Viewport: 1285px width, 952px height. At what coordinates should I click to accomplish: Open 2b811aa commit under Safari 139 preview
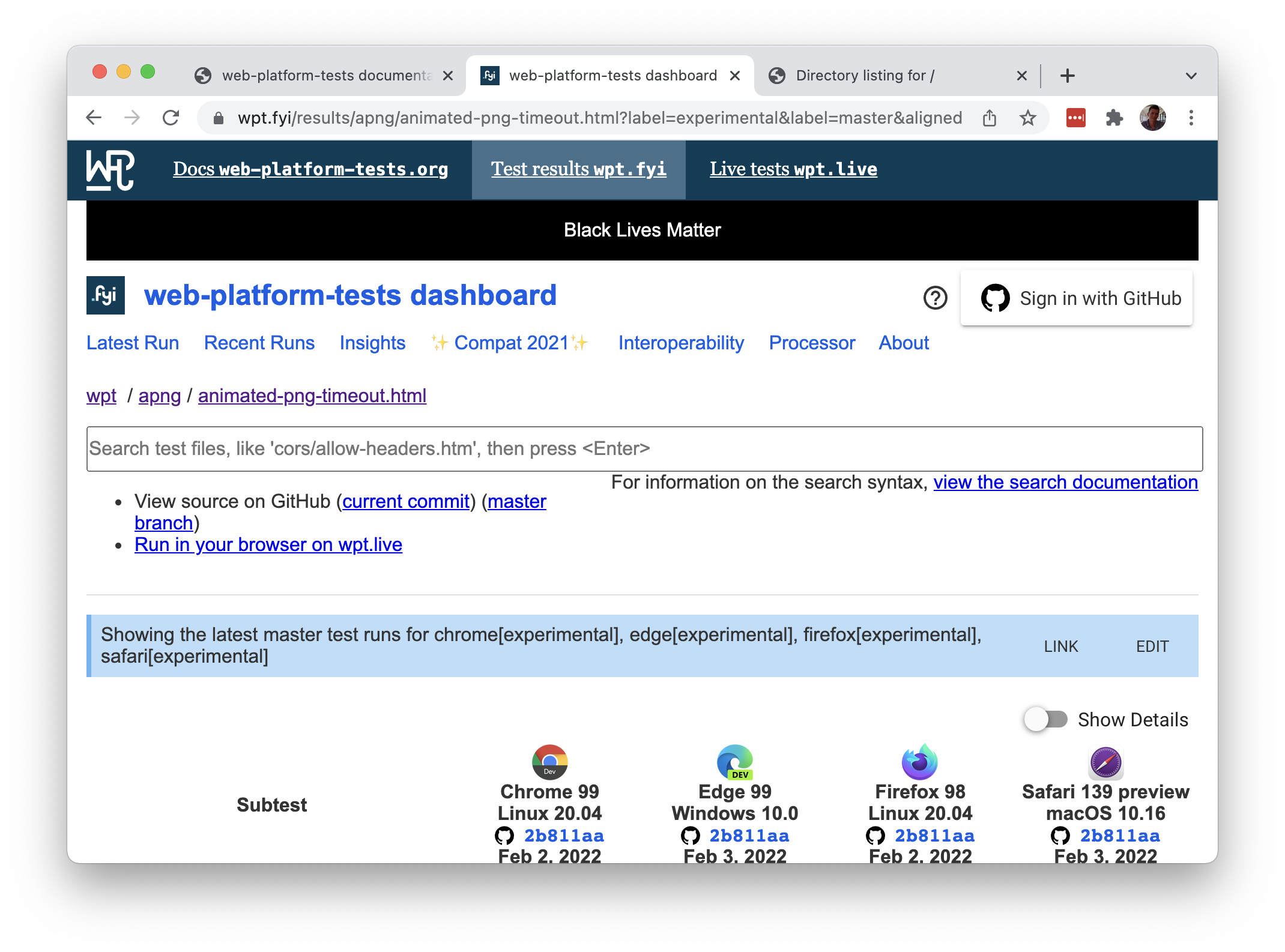(x=1120, y=836)
